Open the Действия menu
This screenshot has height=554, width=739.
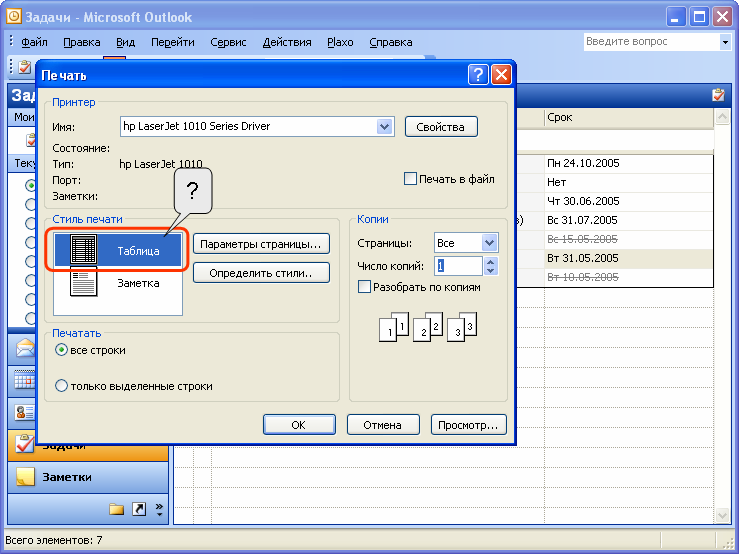[x=287, y=42]
